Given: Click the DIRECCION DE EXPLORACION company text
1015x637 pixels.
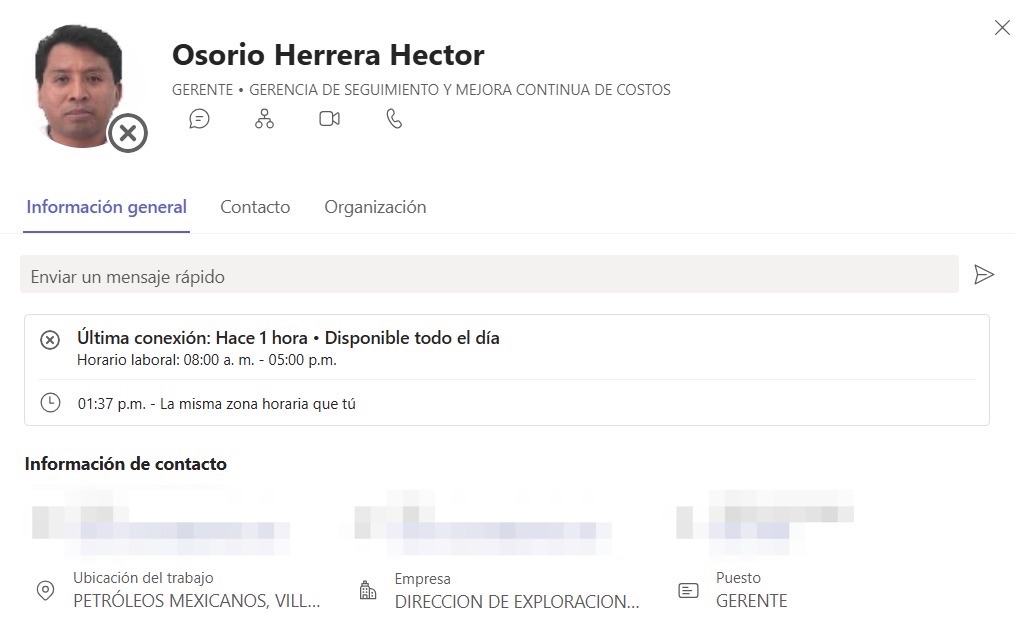Looking at the screenshot, I should tap(516, 601).
